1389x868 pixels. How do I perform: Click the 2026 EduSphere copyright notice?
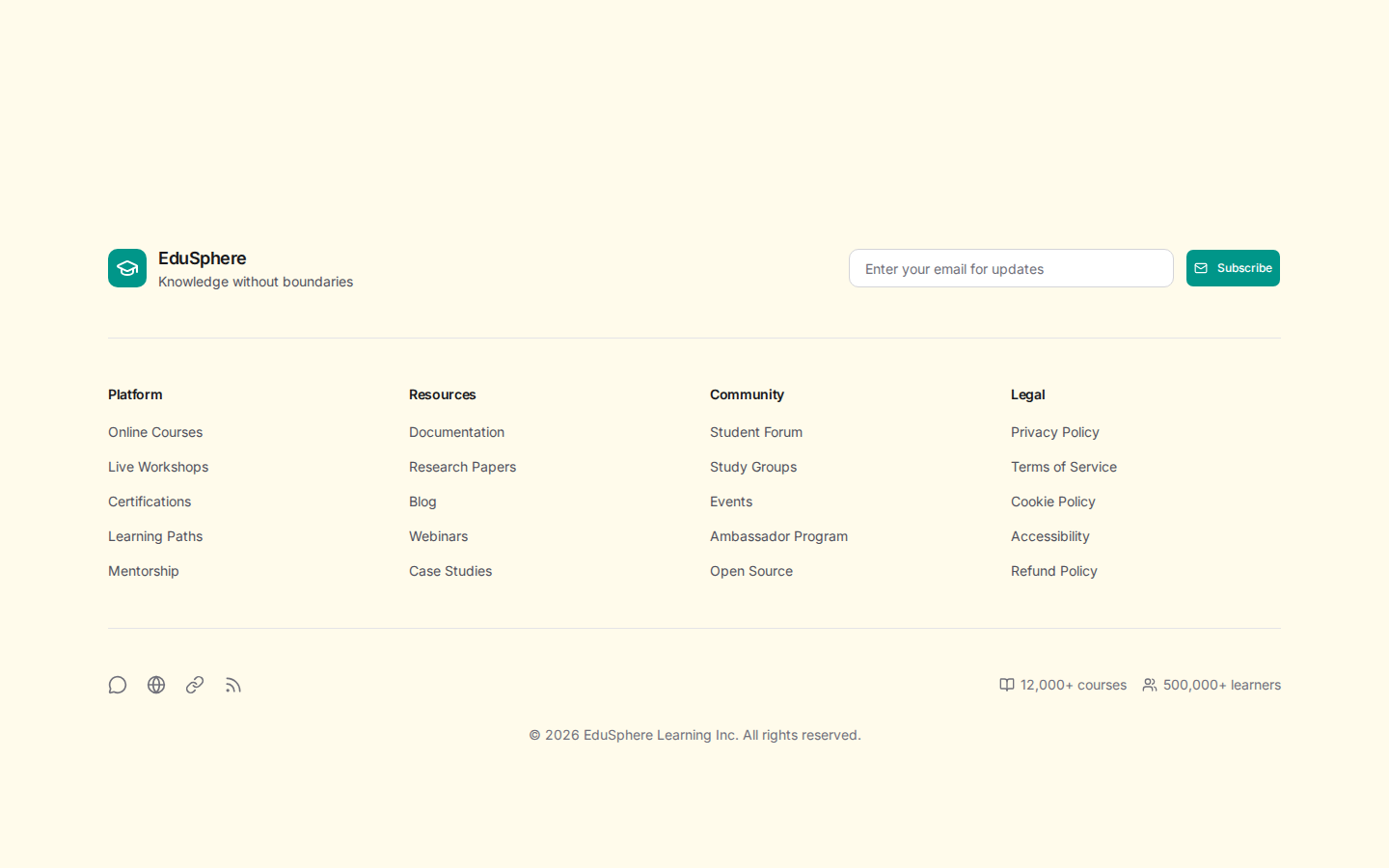[694, 735]
